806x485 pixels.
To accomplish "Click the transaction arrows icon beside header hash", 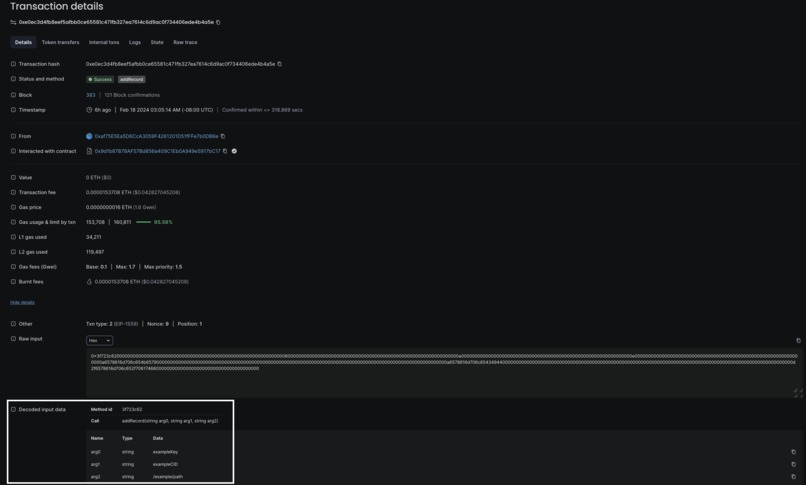I will (13, 22).
